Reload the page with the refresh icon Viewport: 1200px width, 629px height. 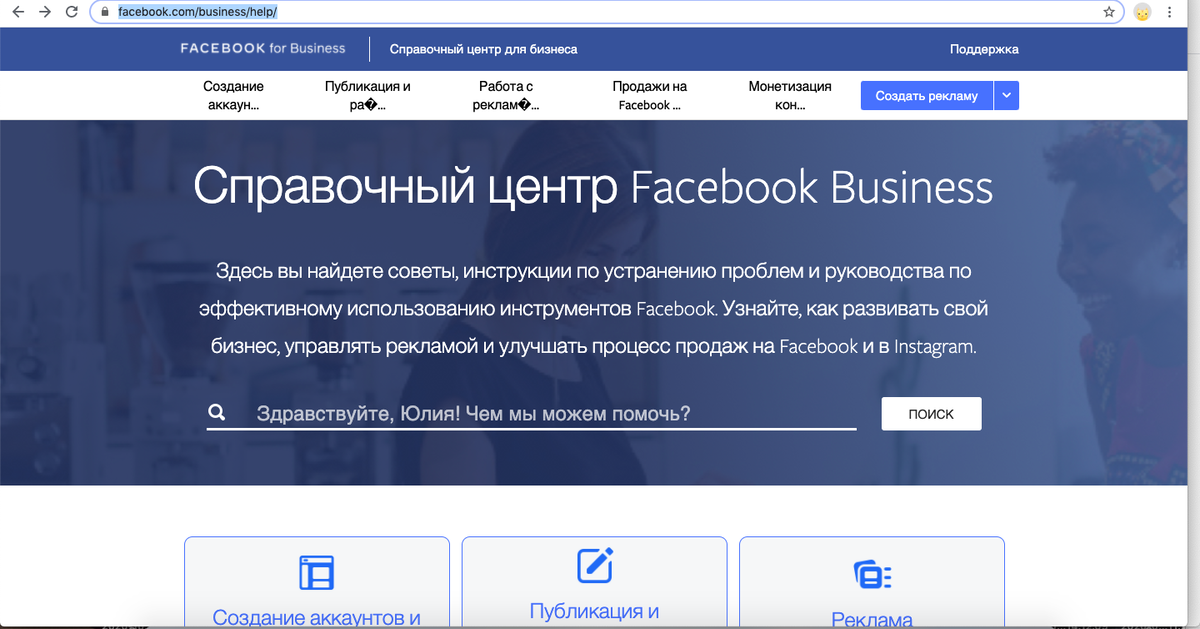coord(71,13)
